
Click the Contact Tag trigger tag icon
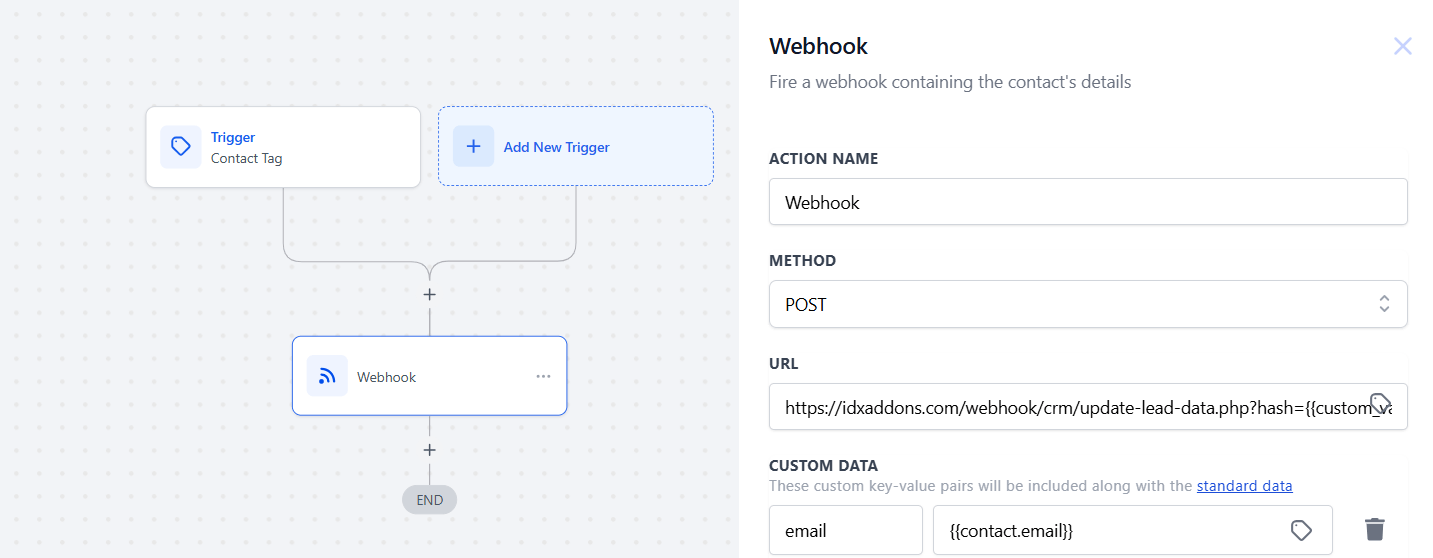(181, 147)
